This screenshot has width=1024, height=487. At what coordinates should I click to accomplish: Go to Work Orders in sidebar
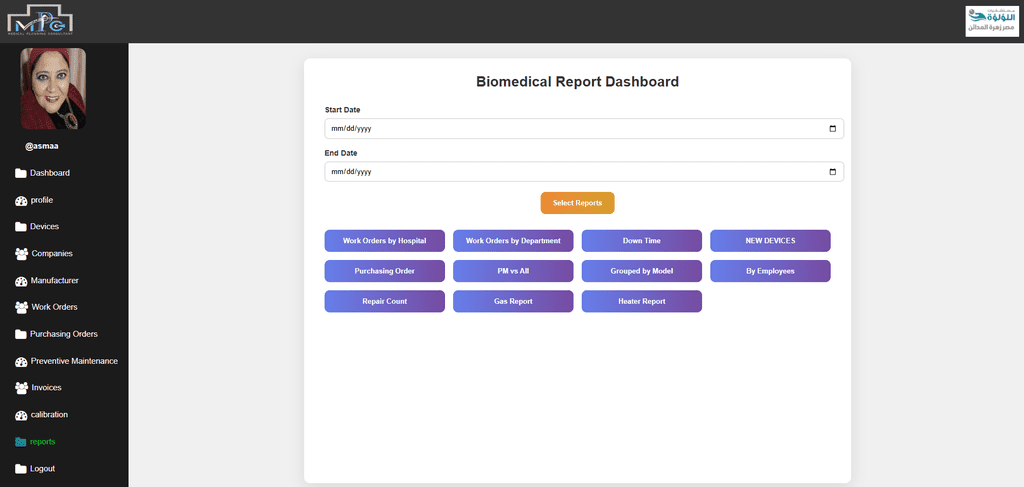click(x=54, y=307)
